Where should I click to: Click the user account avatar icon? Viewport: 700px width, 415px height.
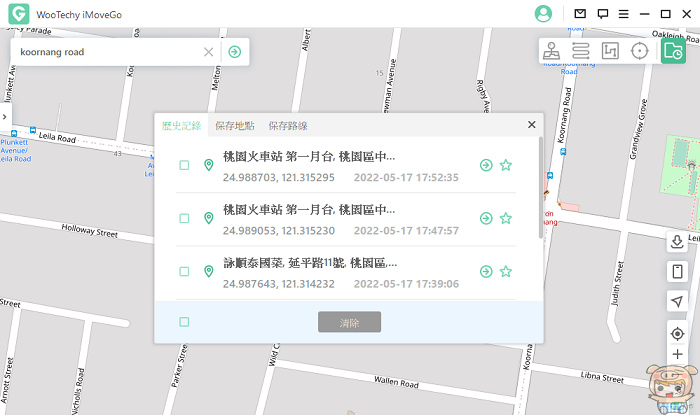tap(543, 14)
